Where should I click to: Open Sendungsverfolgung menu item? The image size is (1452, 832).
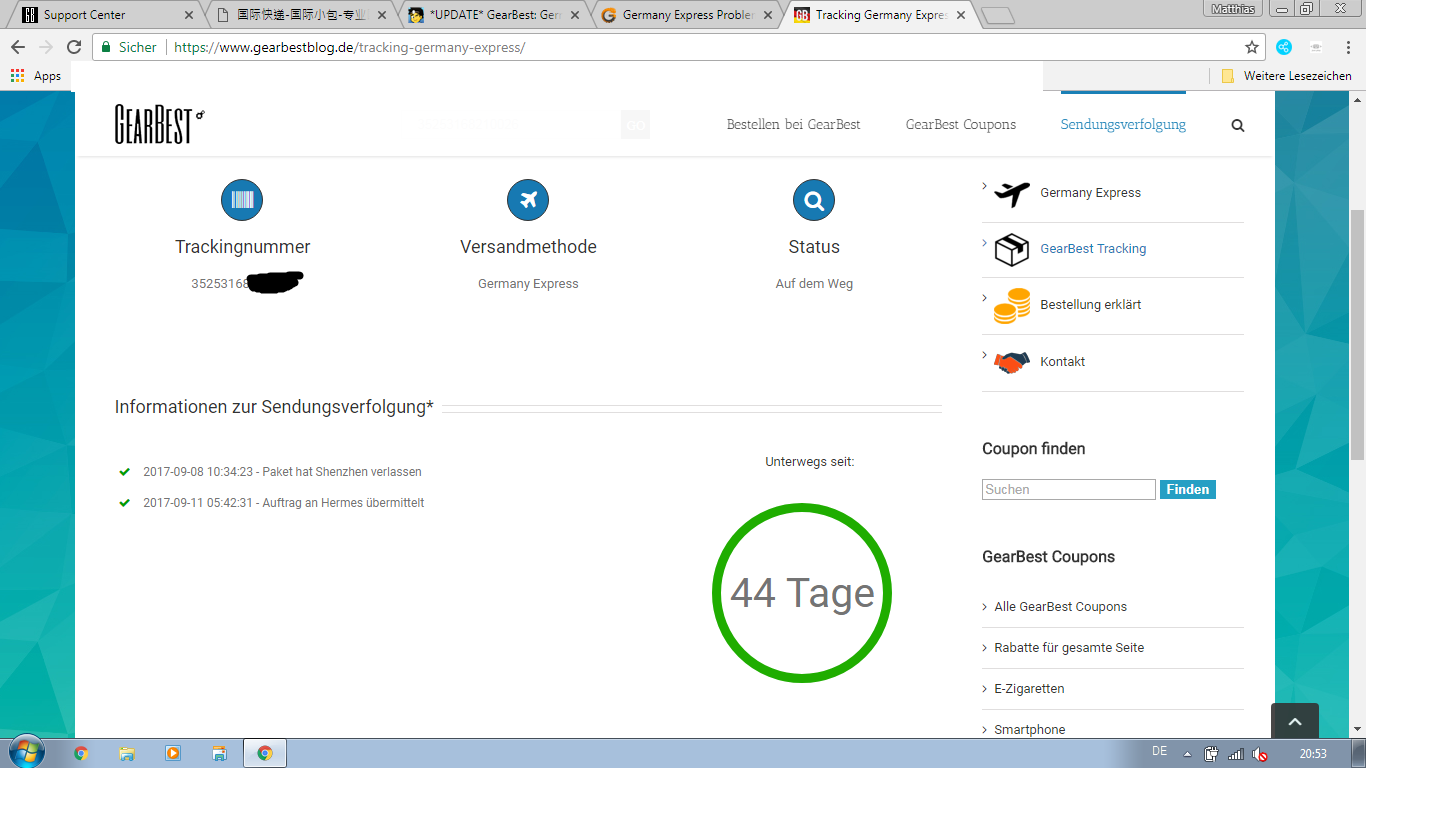pyautogui.click(x=1123, y=125)
